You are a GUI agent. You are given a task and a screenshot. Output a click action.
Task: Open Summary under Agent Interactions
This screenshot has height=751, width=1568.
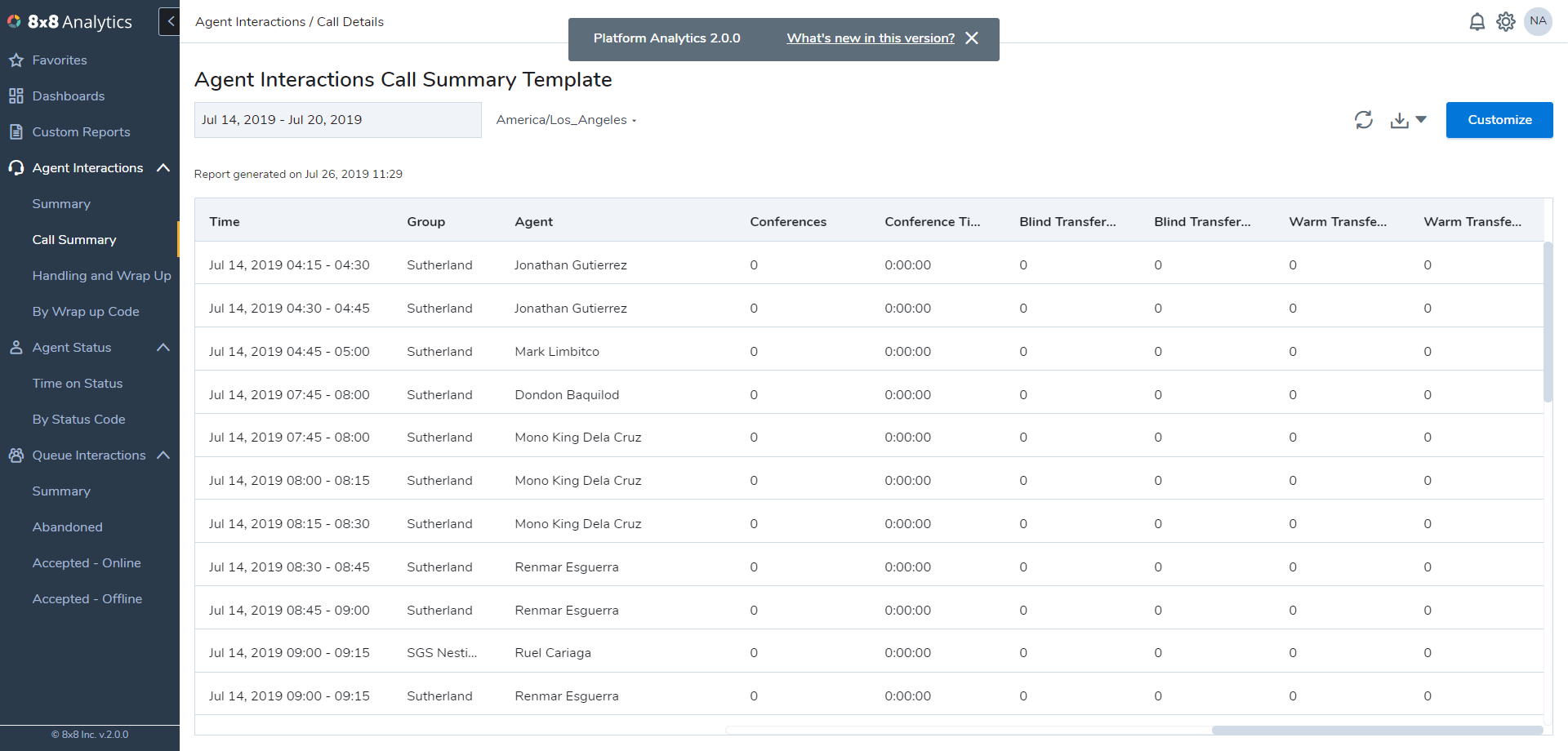coord(61,204)
